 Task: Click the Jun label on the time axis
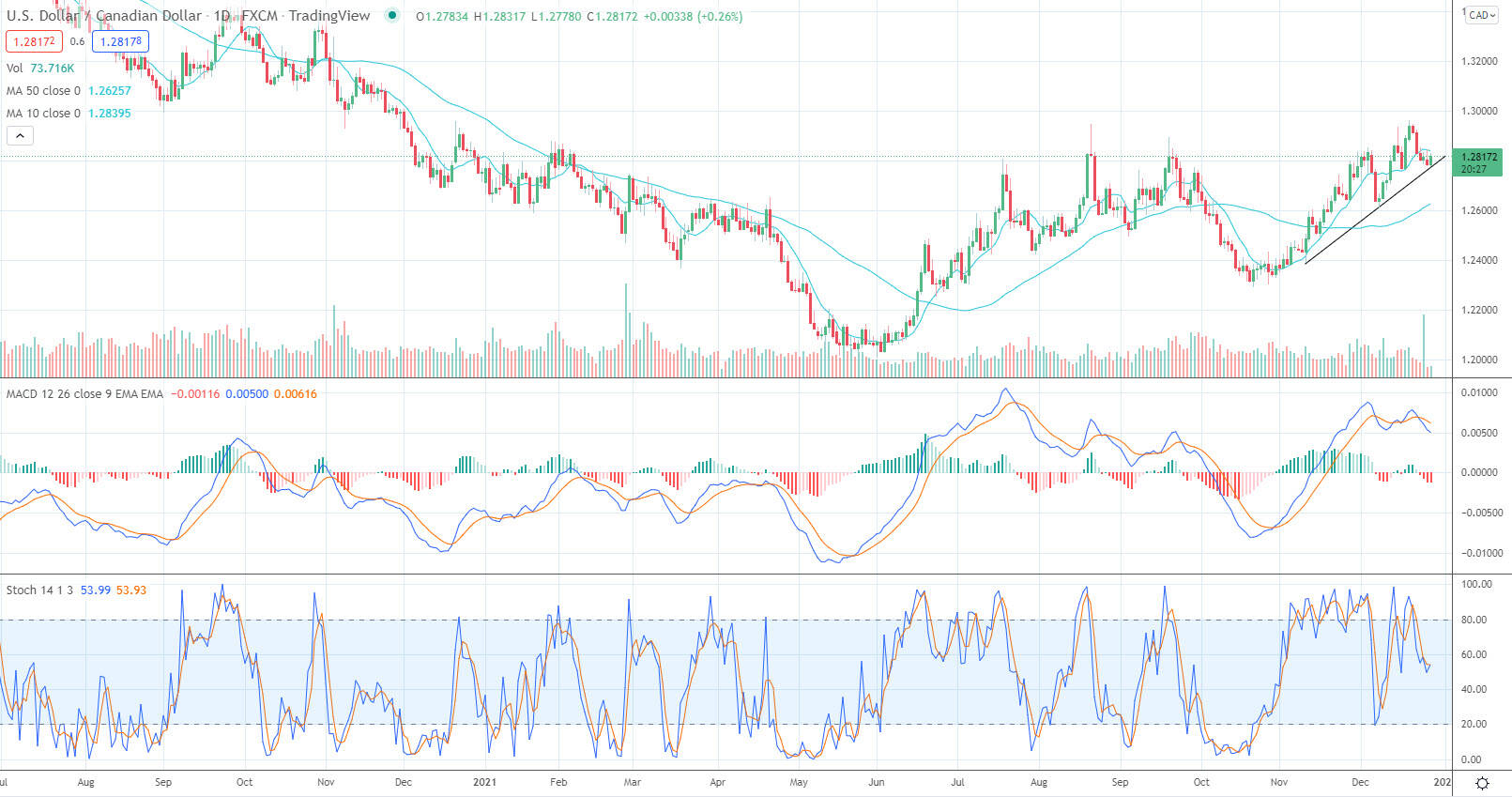(x=876, y=782)
